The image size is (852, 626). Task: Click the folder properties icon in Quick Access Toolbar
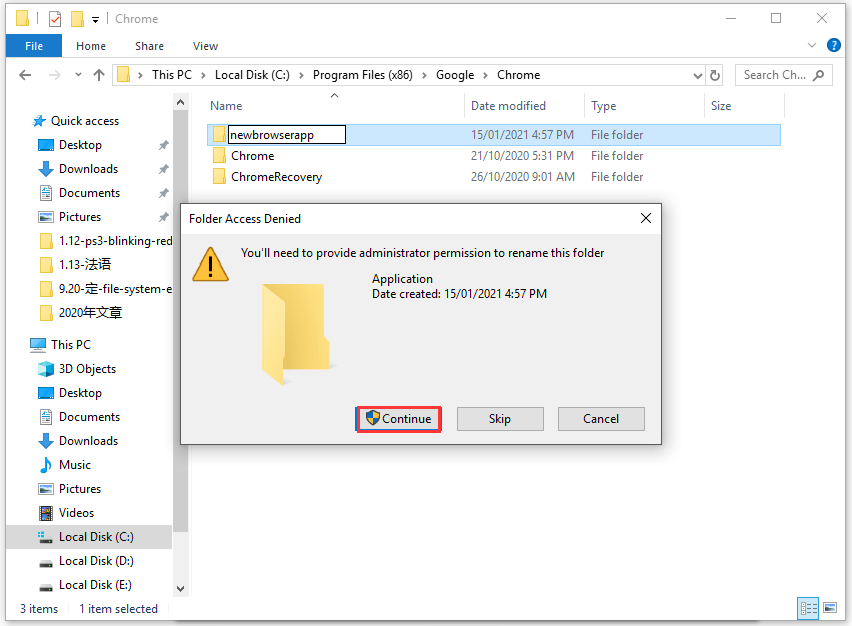tap(54, 18)
